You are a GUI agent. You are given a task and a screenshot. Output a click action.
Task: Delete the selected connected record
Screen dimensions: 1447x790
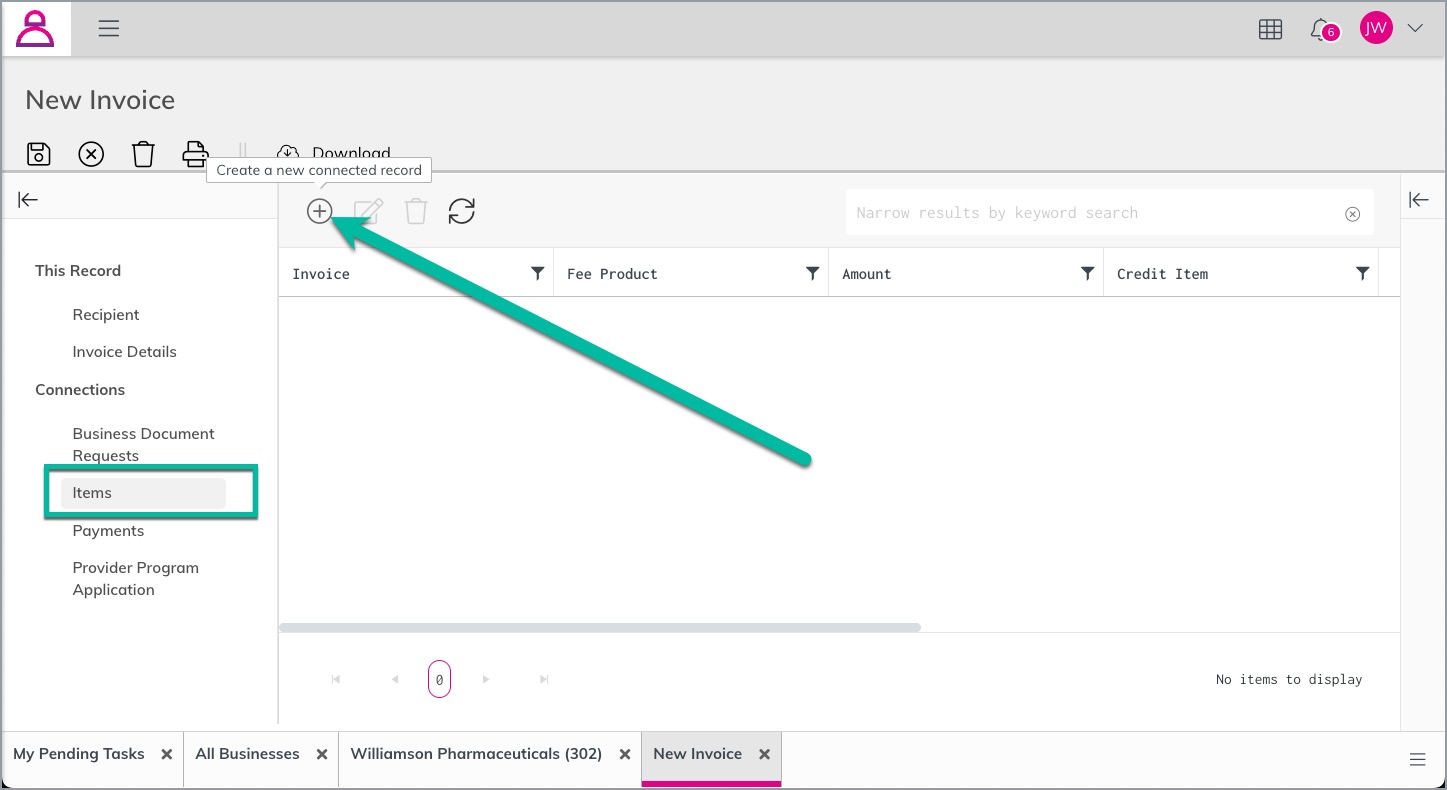(416, 211)
